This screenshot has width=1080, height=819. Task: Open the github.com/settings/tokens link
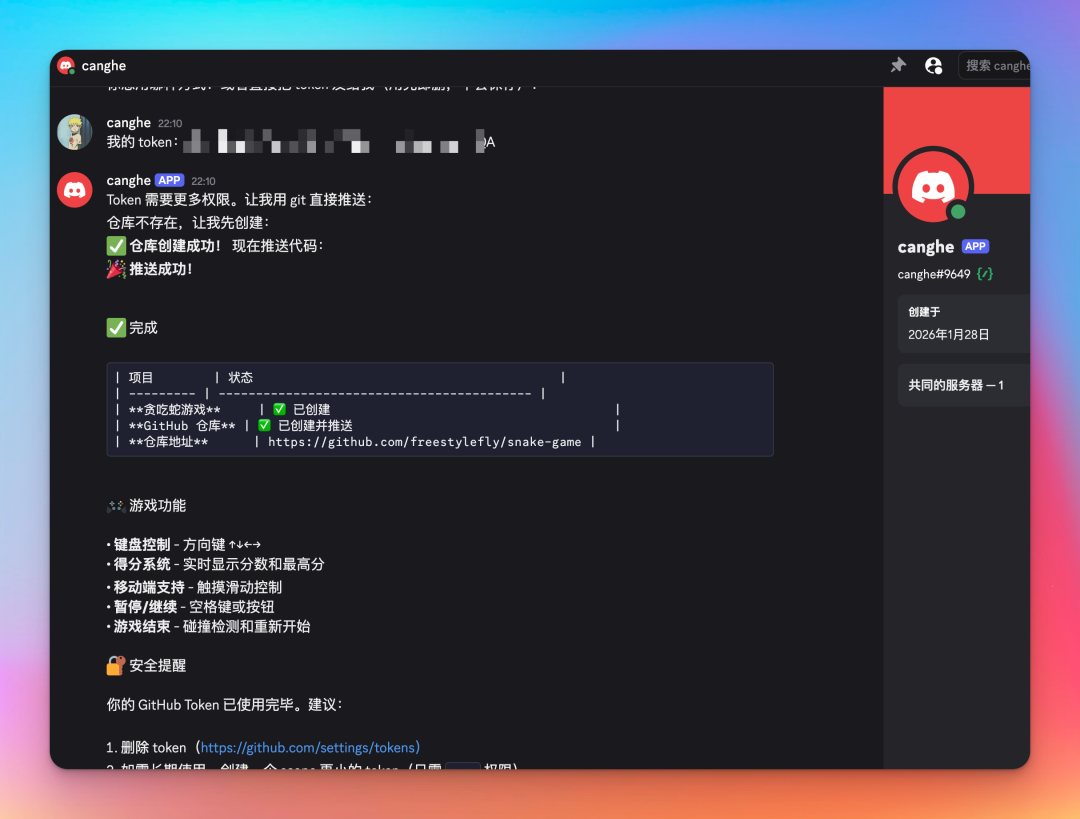click(310, 747)
